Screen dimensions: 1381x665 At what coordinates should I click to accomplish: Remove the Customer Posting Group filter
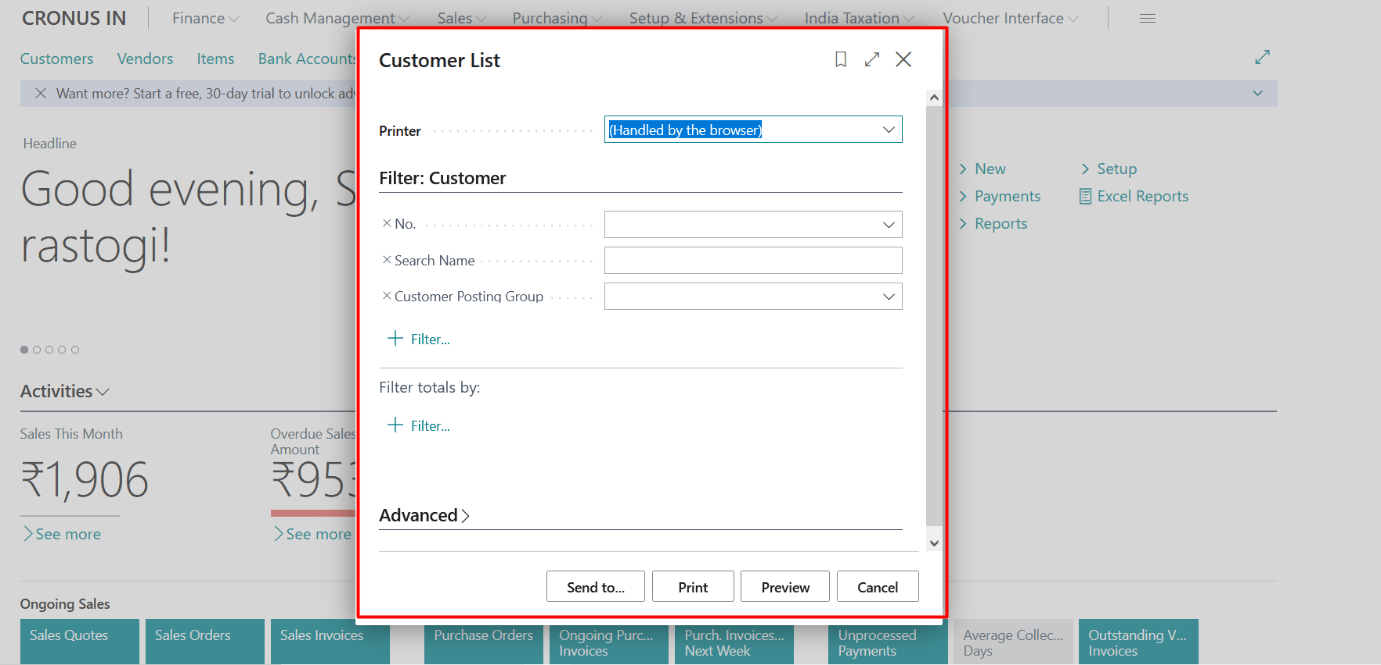388,296
